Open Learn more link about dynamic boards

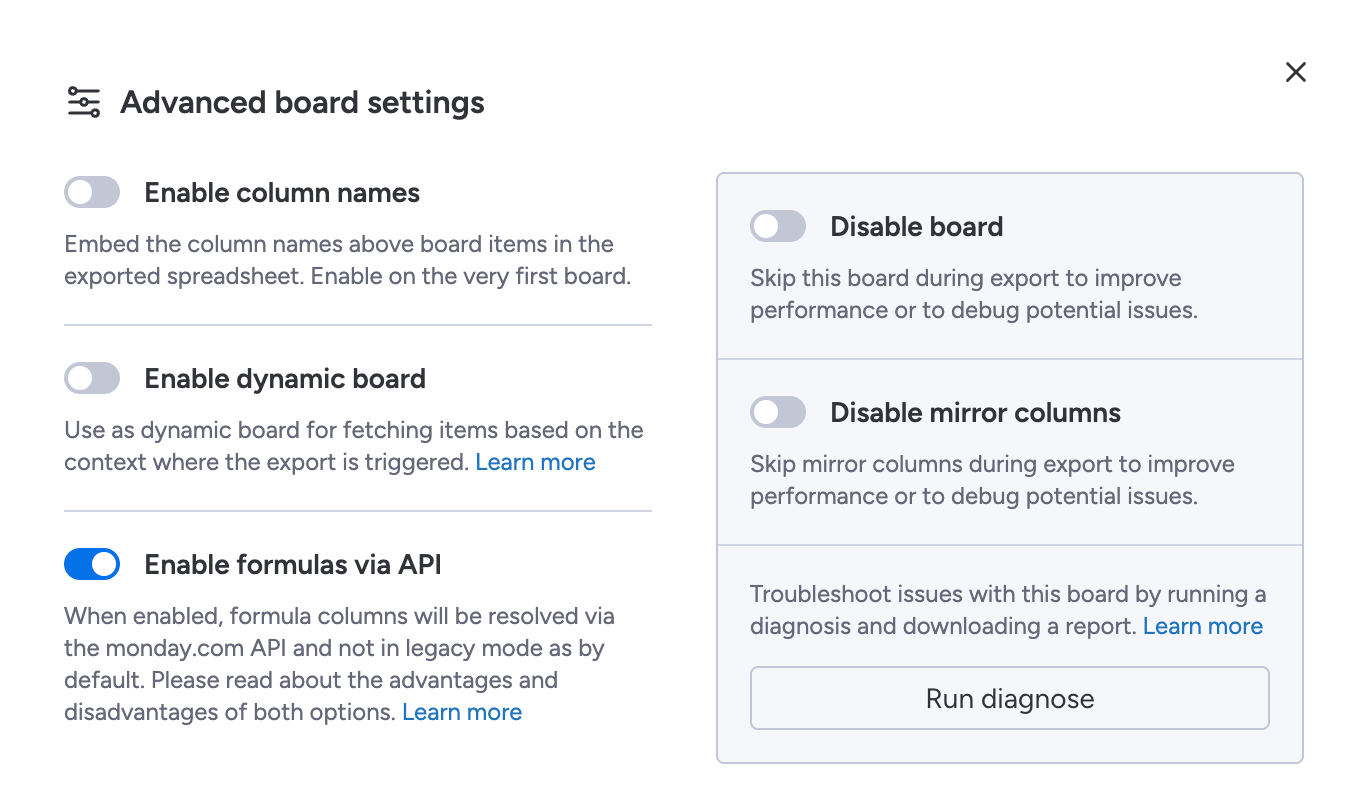pyautogui.click(x=535, y=462)
